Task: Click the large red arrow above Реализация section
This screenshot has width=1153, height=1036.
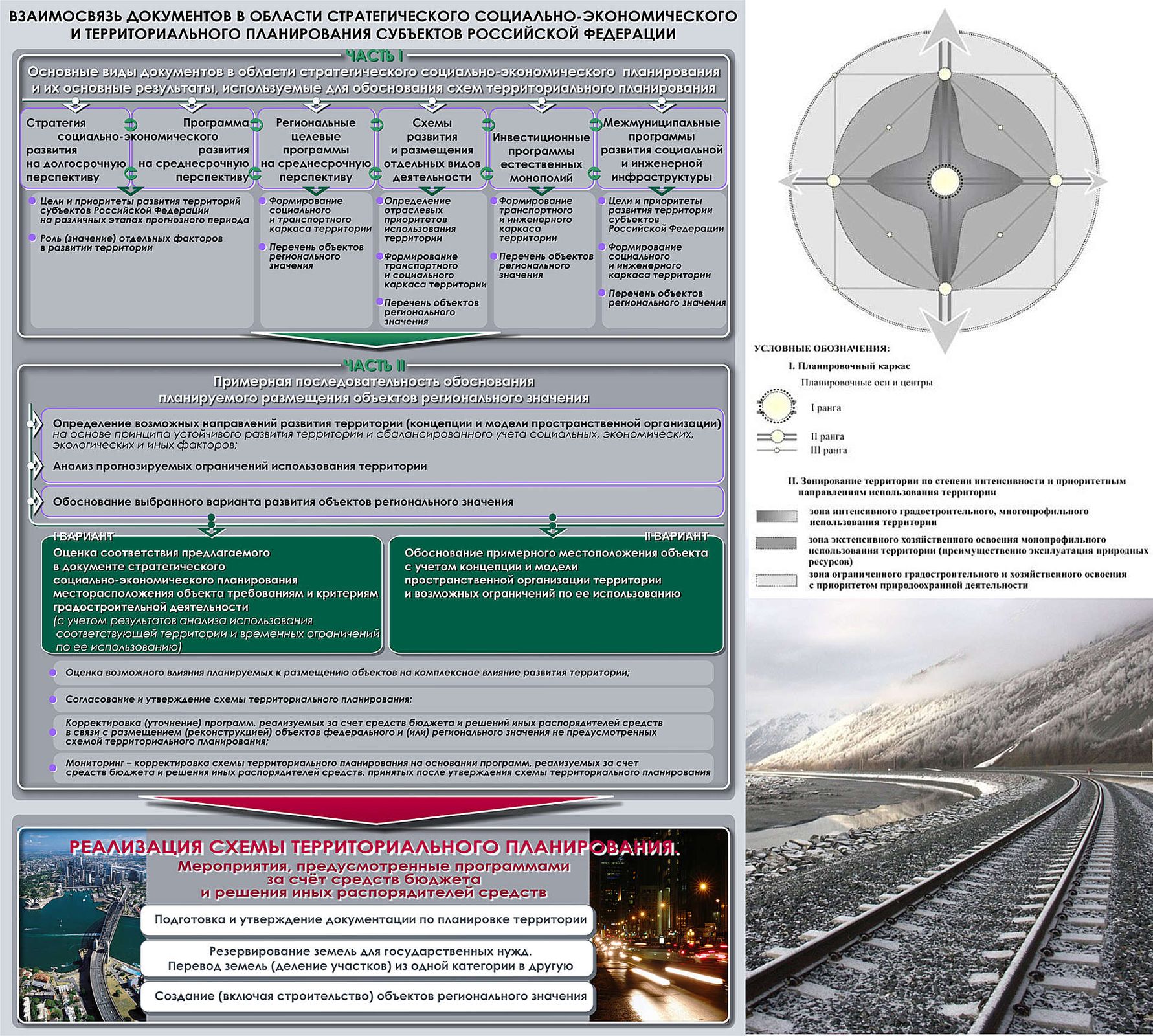Action: [375, 809]
